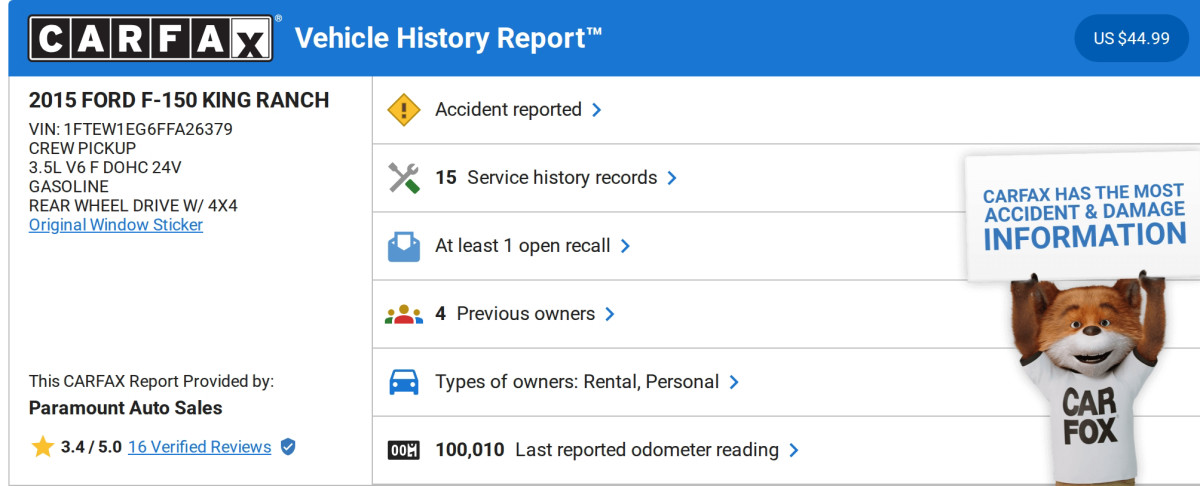
Task: Expand Accident reported chevron arrow
Action: tap(597, 110)
